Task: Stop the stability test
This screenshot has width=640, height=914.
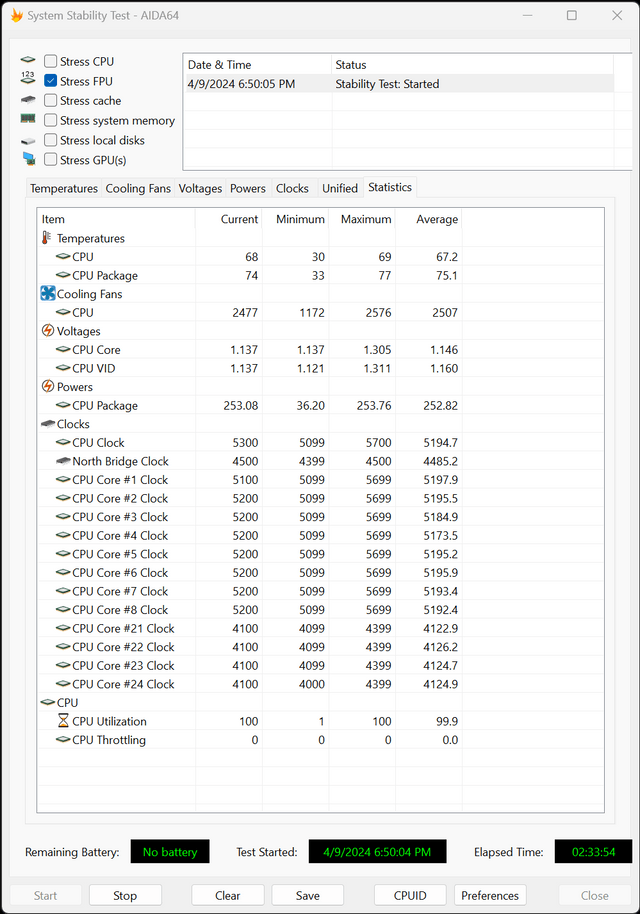Action: pyautogui.click(x=125, y=895)
